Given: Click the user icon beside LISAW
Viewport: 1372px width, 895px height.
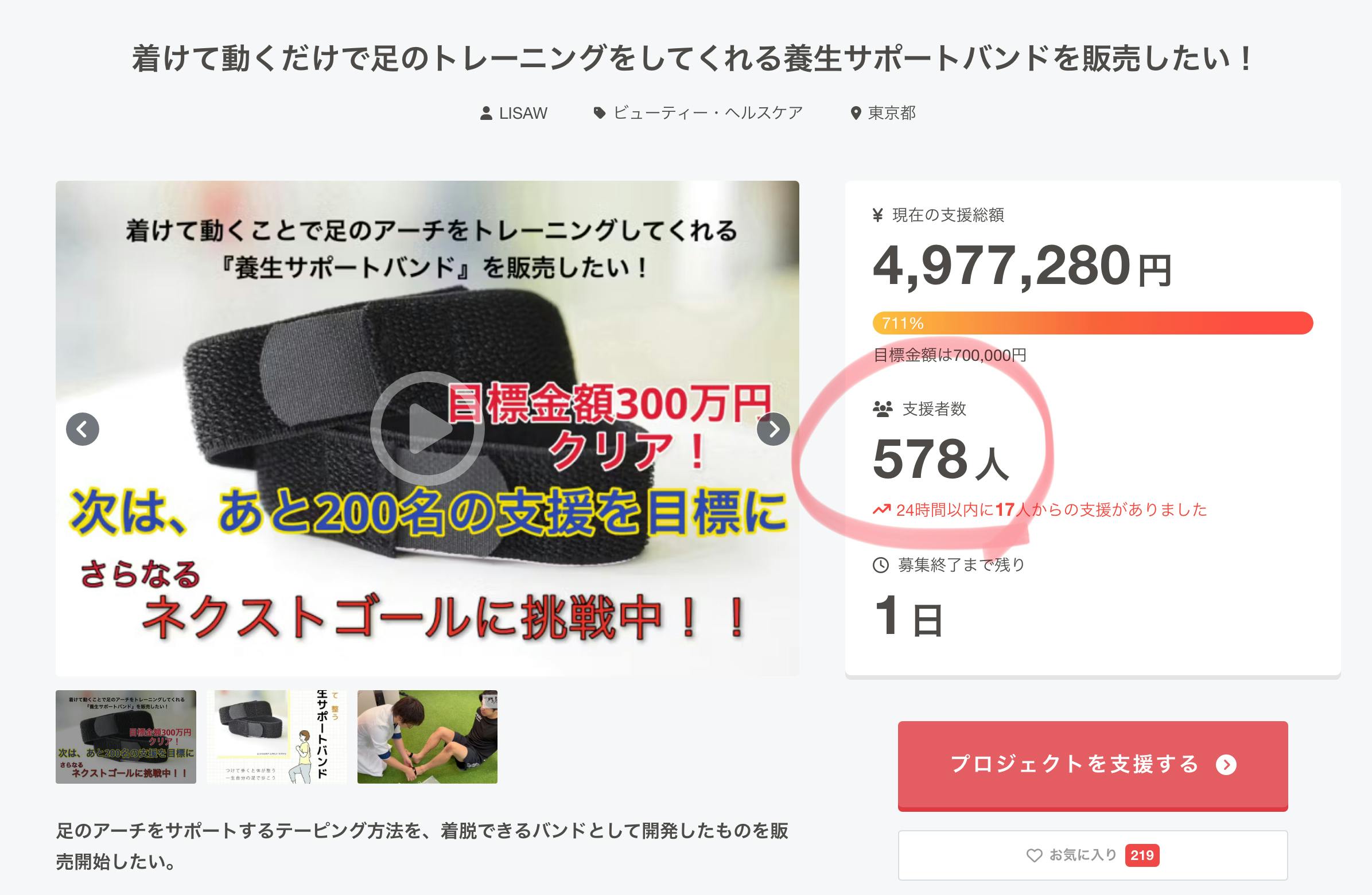Looking at the screenshot, I should [x=486, y=113].
